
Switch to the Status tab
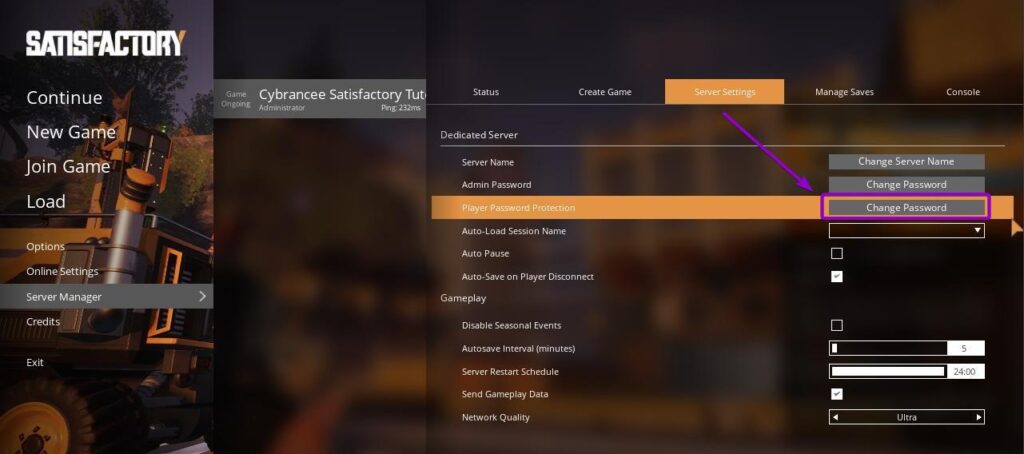coord(485,92)
